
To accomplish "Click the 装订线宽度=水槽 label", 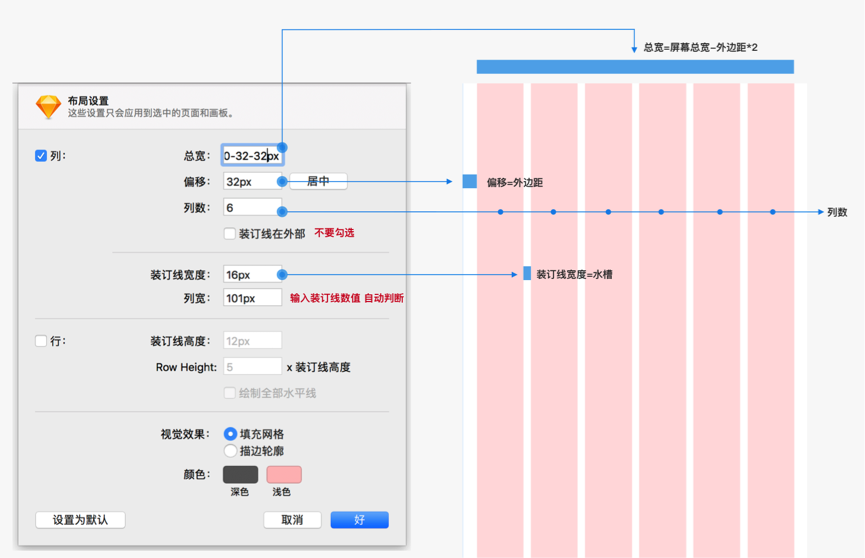I will click(x=574, y=274).
